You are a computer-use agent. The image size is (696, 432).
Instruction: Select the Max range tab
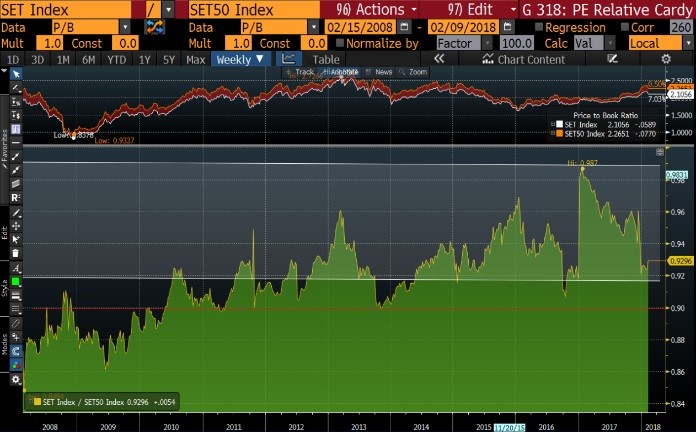[196, 59]
